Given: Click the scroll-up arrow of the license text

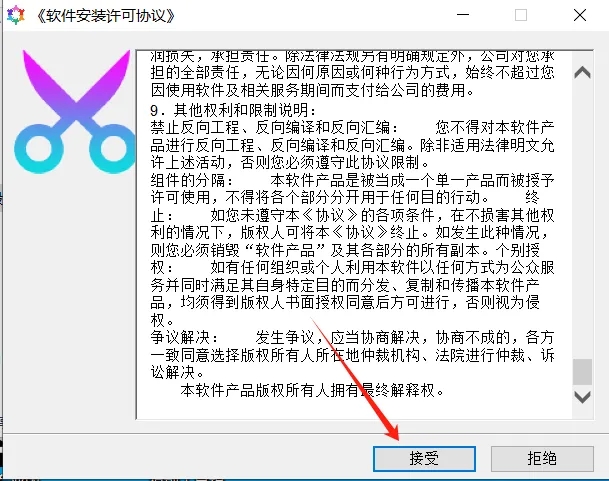Looking at the screenshot, I should 583,73.
